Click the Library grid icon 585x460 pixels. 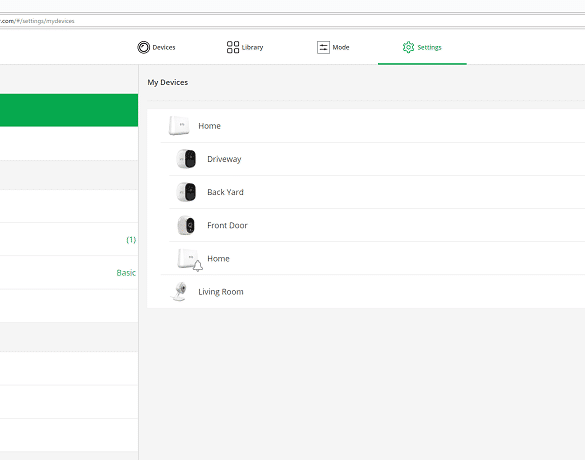(x=233, y=47)
